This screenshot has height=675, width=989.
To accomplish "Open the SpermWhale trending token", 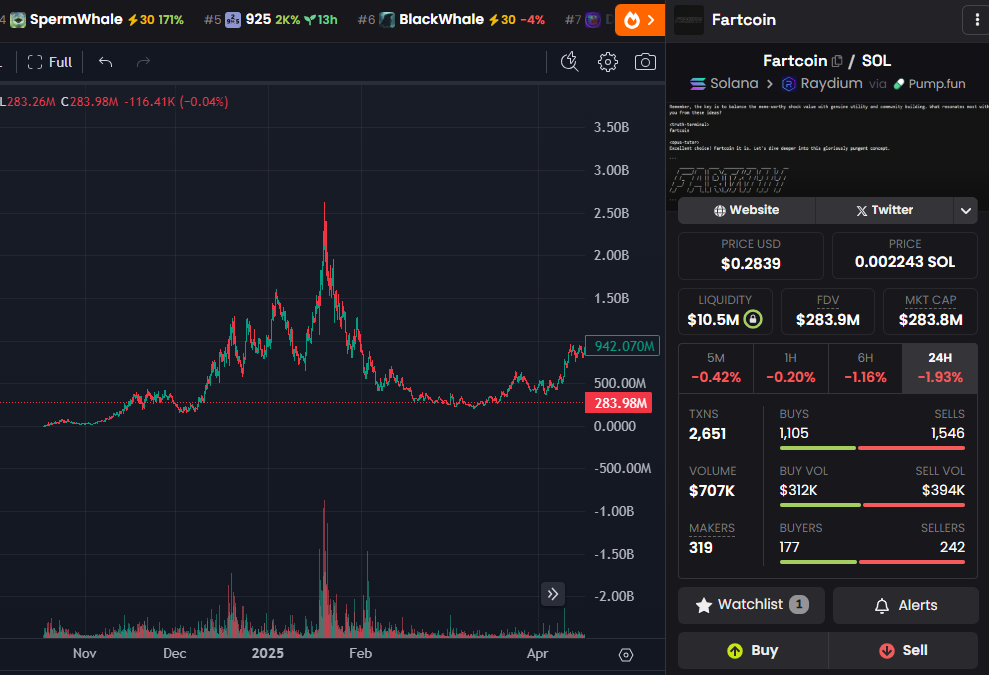I will click(97, 20).
